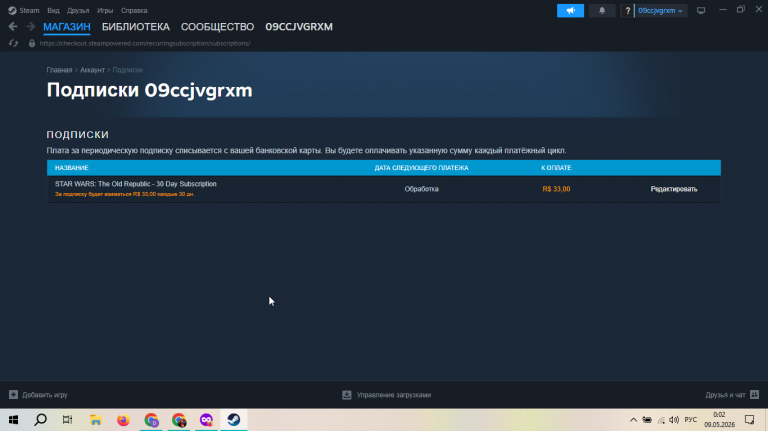Open the notifications bell

601,10
